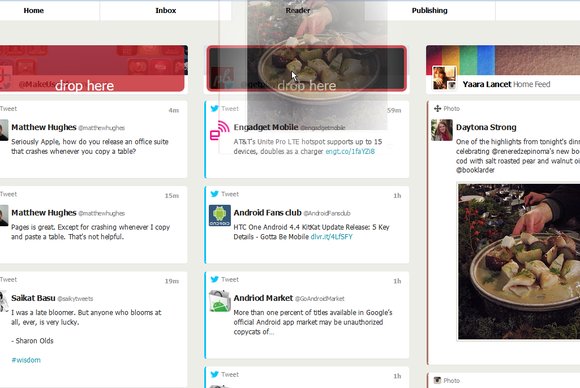Click the #wisdom hashtag

point(26,360)
